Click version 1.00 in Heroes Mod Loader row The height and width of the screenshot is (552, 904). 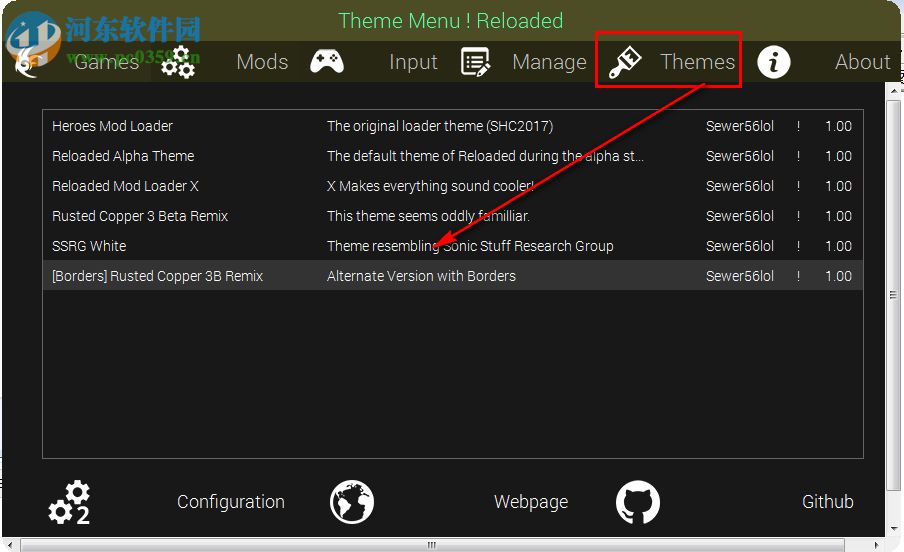pyautogui.click(x=838, y=126)
